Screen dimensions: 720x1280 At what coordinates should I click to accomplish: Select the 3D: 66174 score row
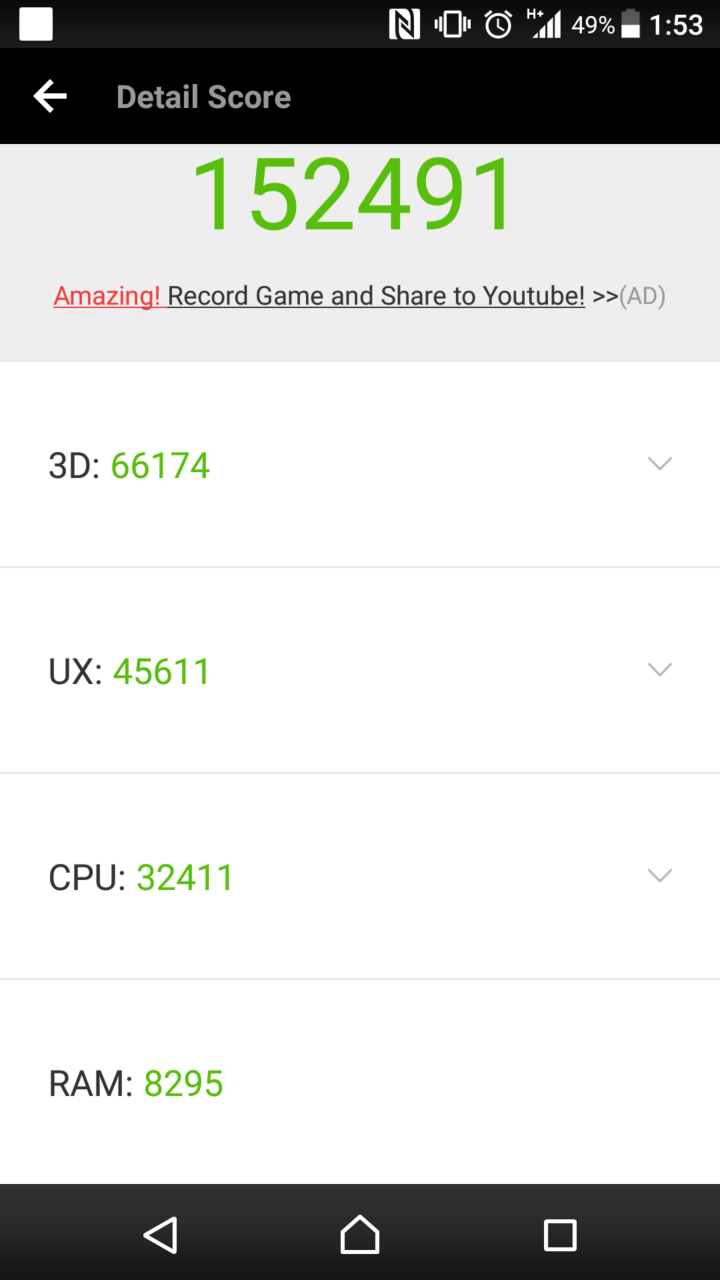click(x=360, y=465)
